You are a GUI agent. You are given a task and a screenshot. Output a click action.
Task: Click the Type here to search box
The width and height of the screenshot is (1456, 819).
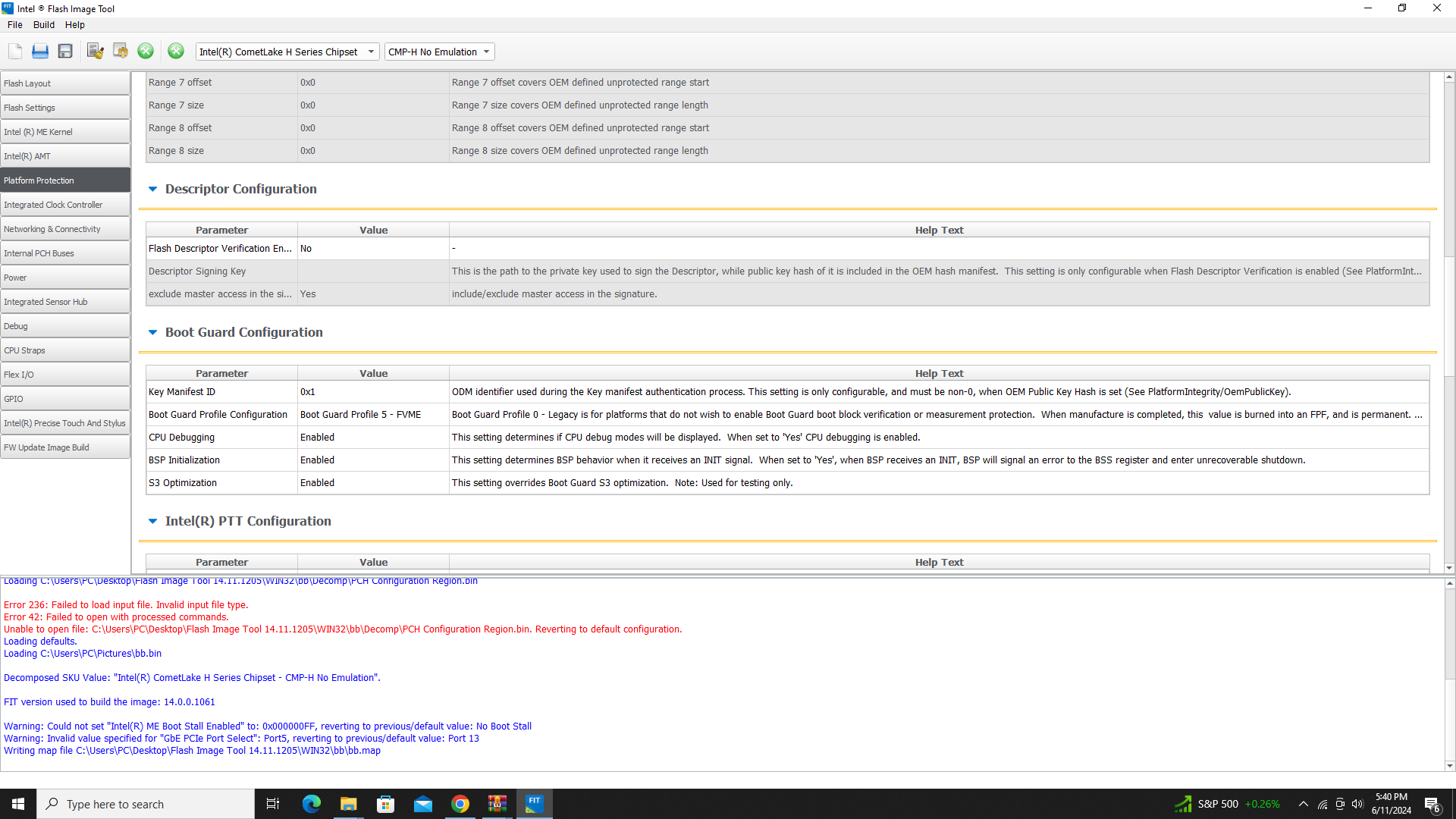pos(146,804)
